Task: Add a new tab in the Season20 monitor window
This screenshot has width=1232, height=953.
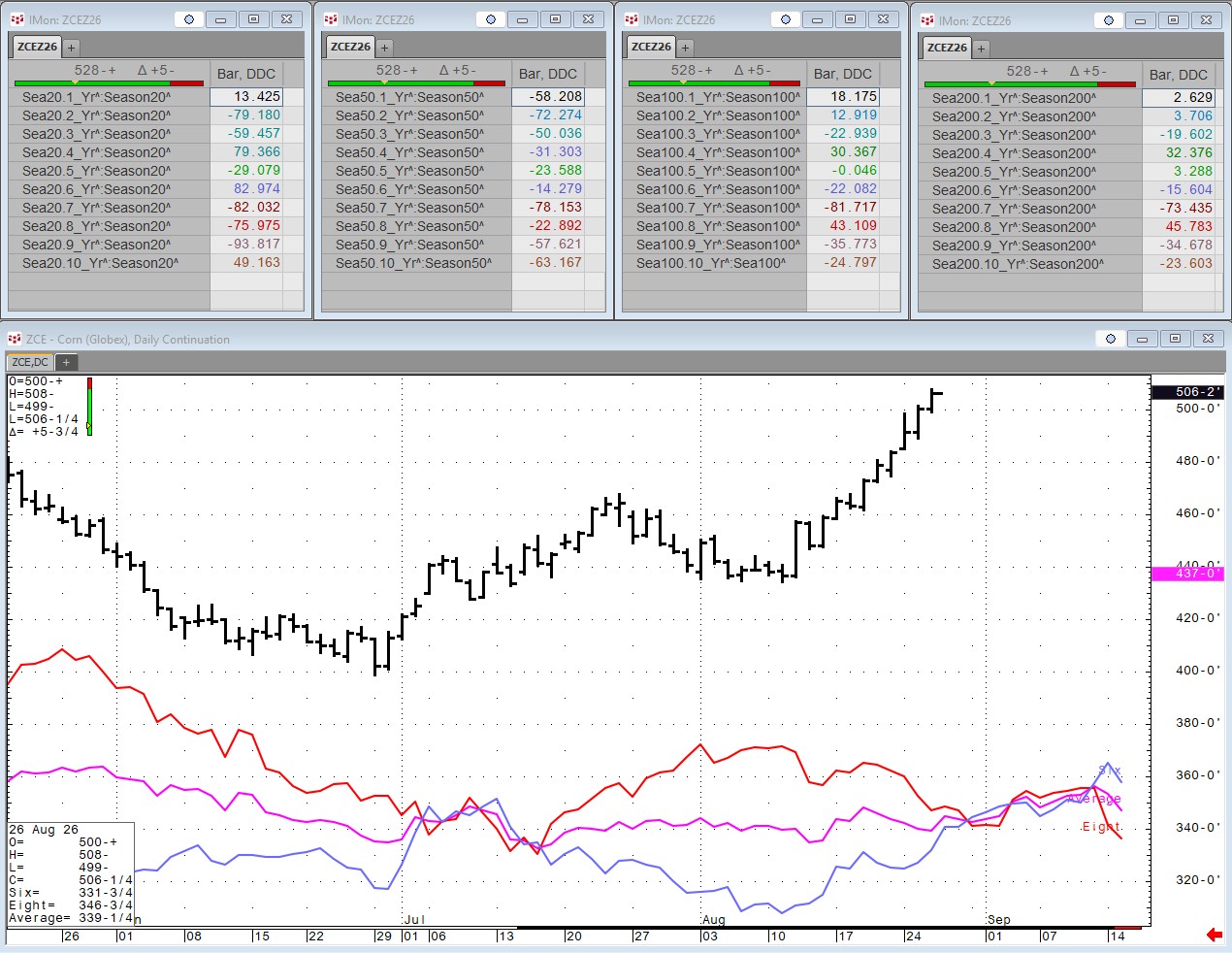Action: point(72,47)
